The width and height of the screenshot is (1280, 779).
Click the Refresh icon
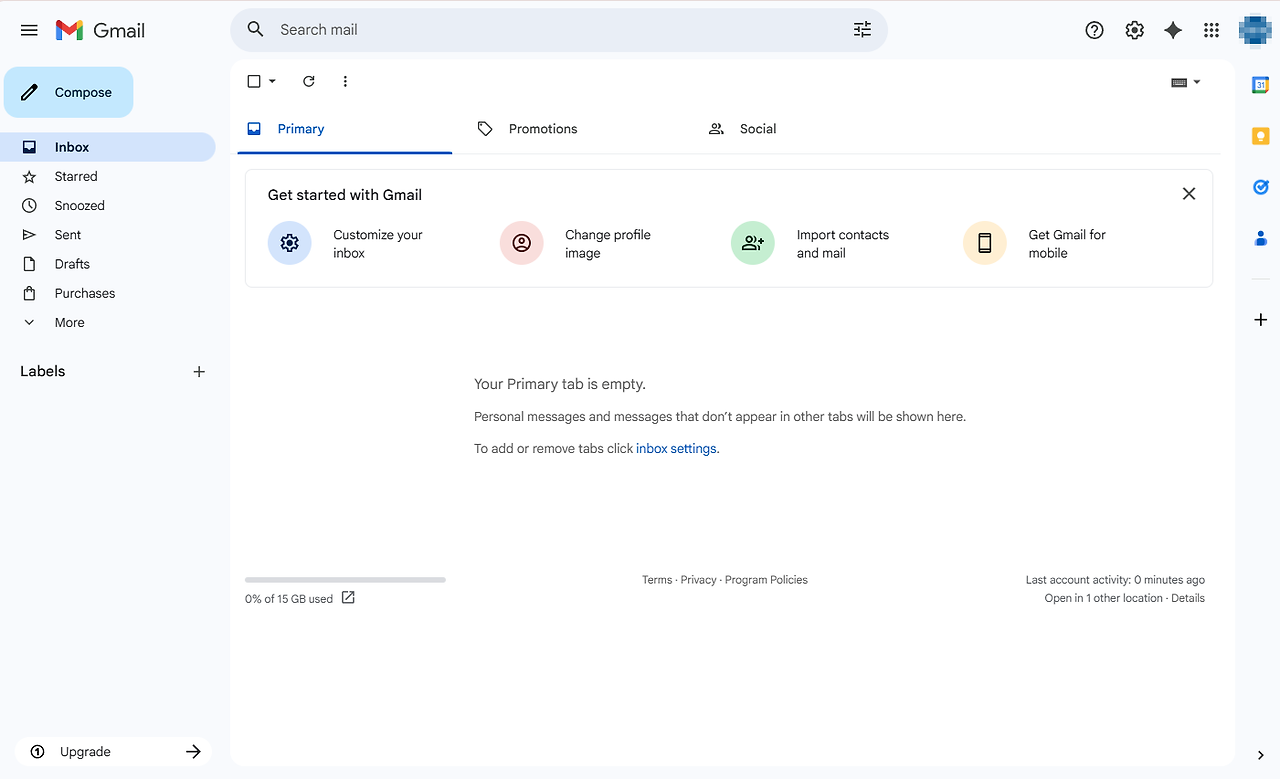[x=309, y=81]
